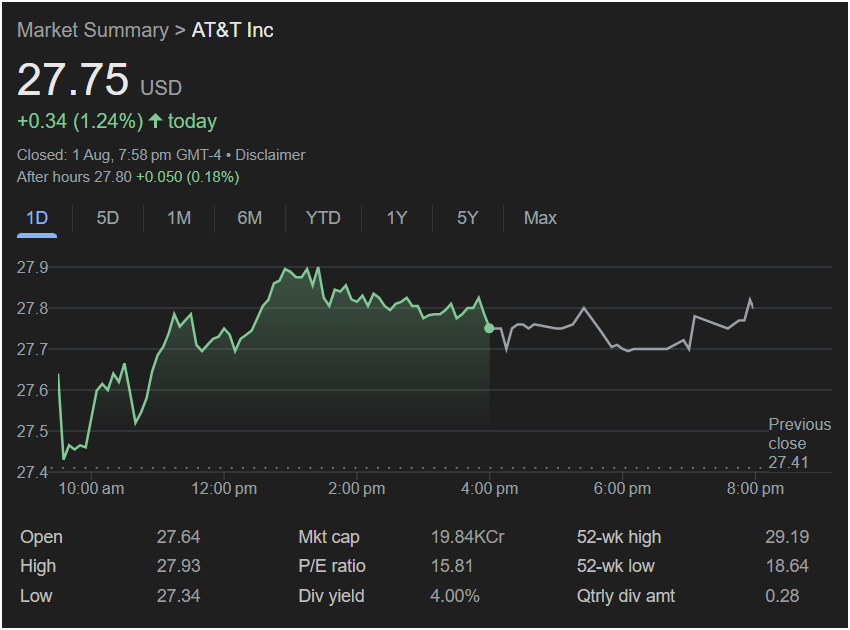Click the P/E ratio label
Screen dimensions: 850x630
pyautogui.click(x=332, y=566)
